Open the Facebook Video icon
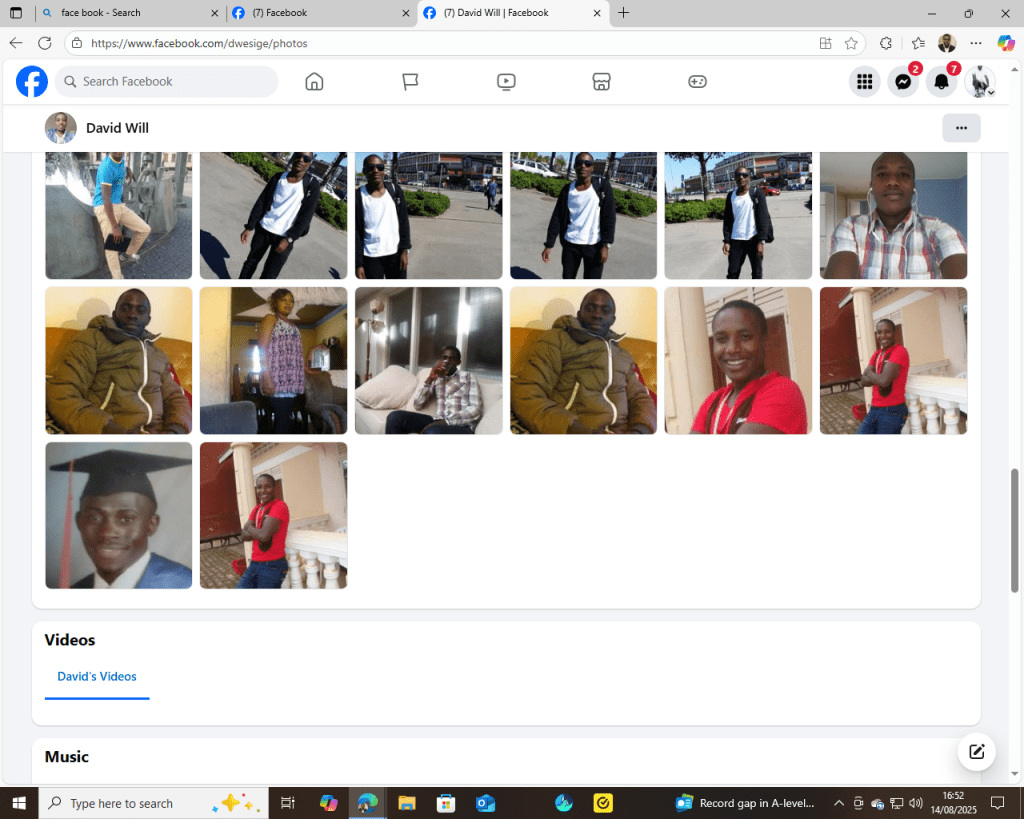 [506, 82]
